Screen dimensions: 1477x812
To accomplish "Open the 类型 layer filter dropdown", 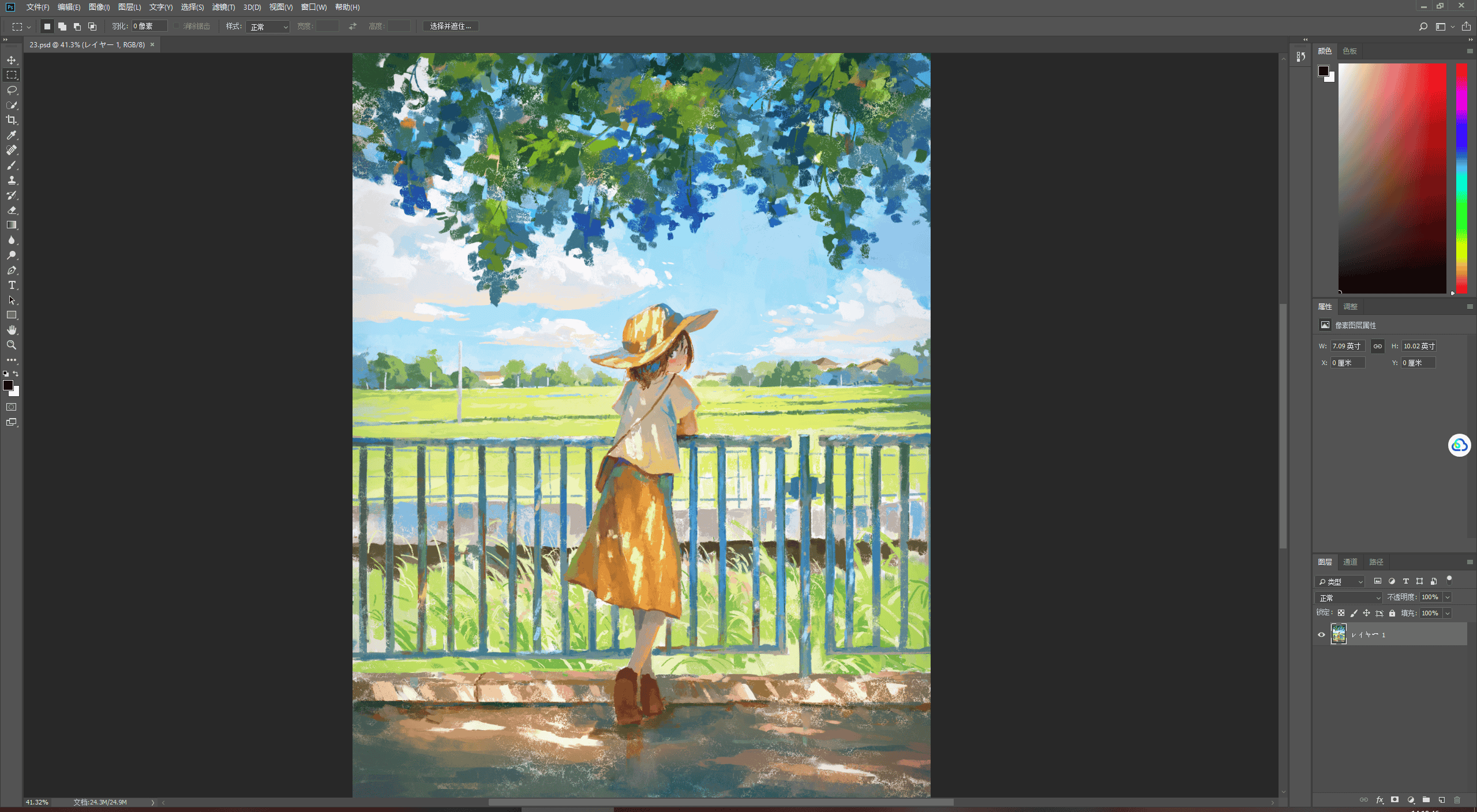I will click(x=1340, y=581).
